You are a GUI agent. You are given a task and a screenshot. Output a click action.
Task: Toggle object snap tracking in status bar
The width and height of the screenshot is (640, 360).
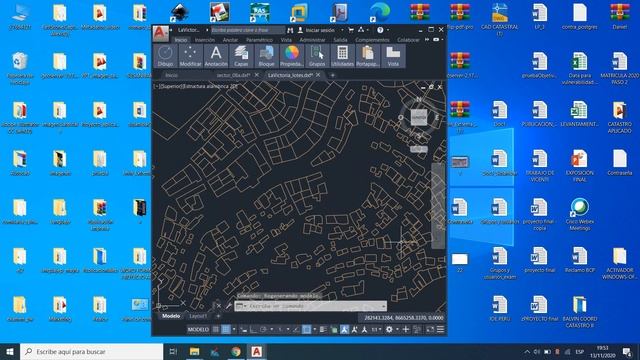(296, 329)
